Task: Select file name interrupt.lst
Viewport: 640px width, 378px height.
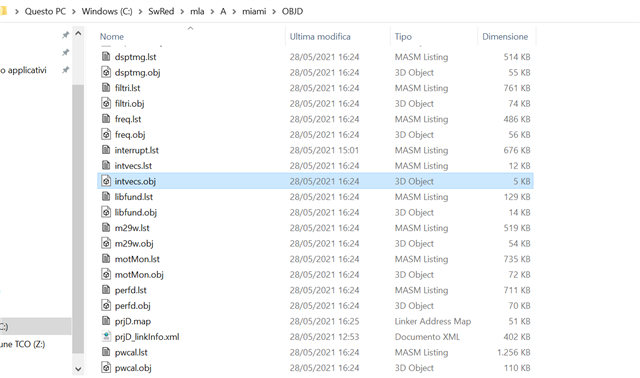Action: (137, 150)
